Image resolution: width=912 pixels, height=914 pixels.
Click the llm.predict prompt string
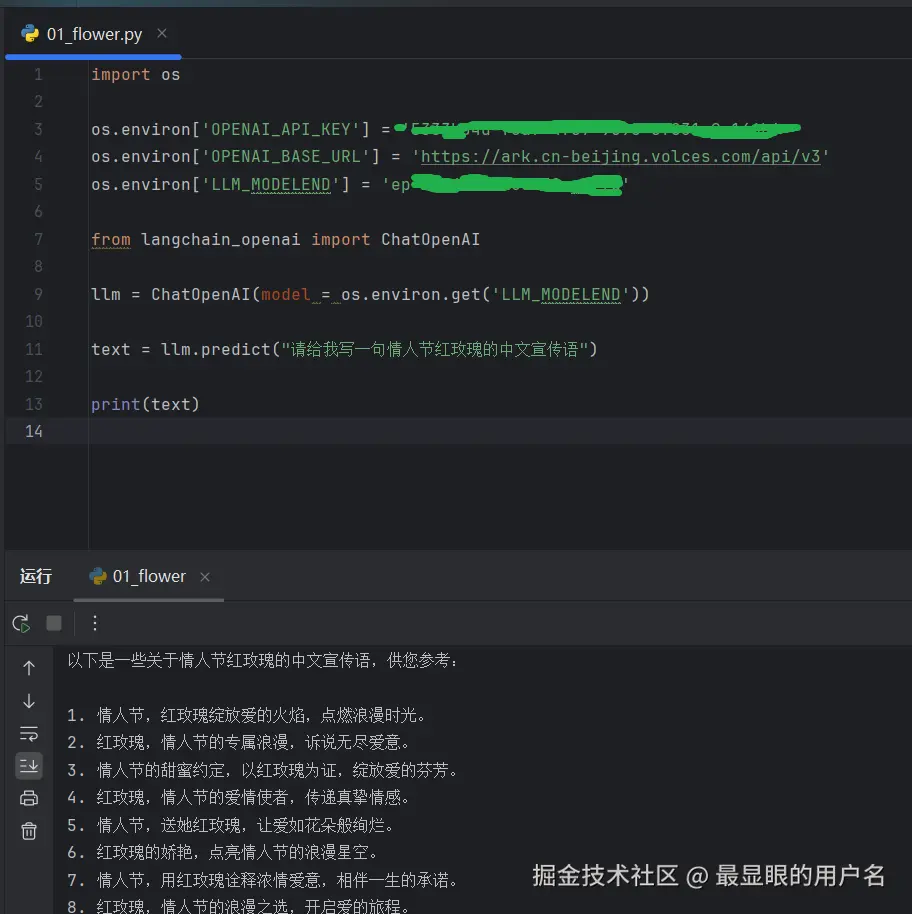click(435, 349)
